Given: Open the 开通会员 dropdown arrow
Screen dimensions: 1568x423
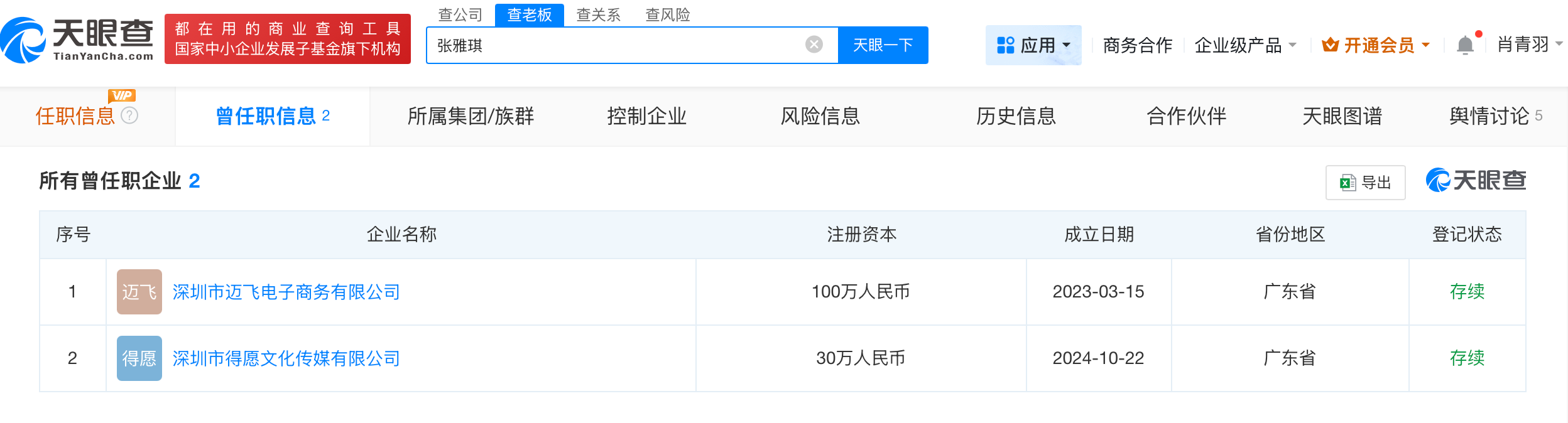Looking at the screenshot, I should pos(1426,45).
